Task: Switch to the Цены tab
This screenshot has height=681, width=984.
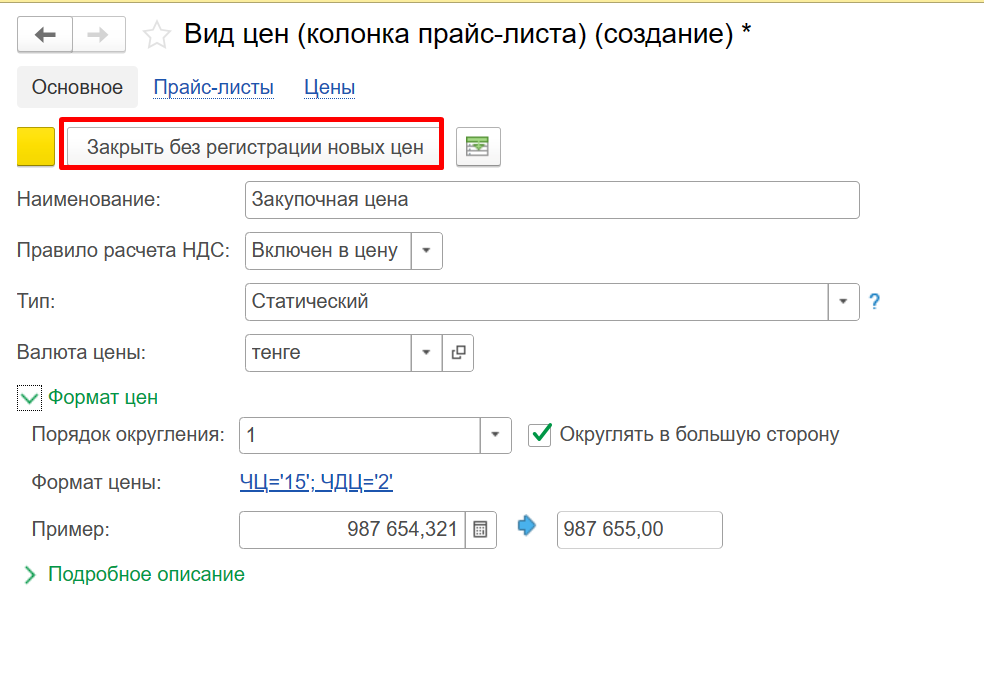Action: point(329,88)
